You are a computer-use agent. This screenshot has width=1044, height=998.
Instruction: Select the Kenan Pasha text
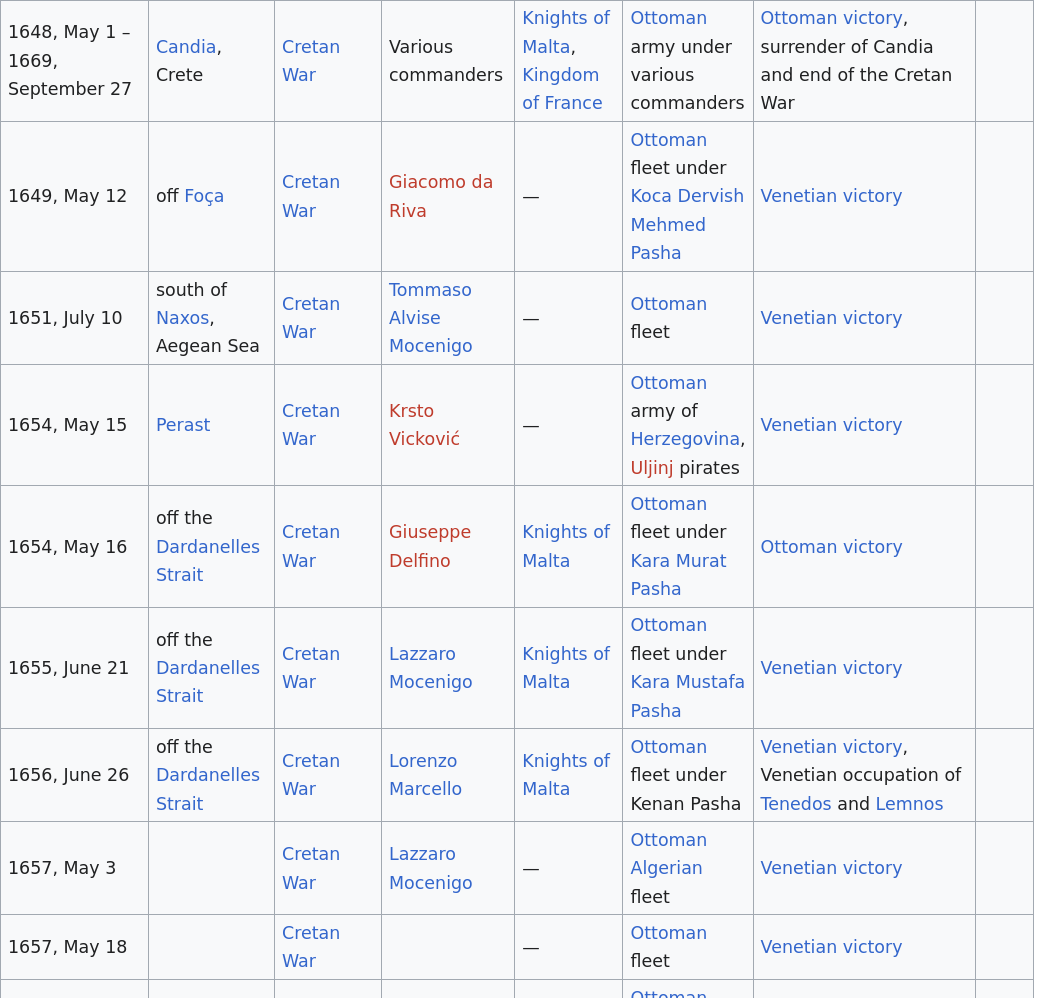(685, 804)
